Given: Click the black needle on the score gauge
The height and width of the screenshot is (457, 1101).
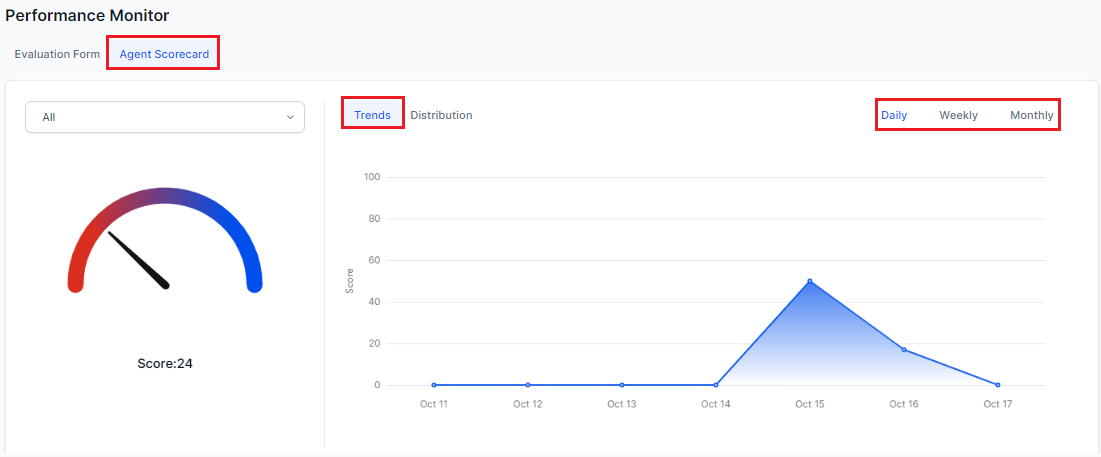Looking at the screenshot, I should [140, 261].
